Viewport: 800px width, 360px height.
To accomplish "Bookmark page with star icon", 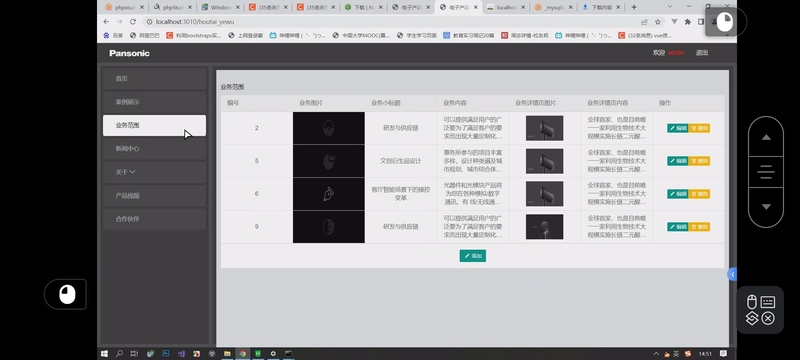I will 658,22.
